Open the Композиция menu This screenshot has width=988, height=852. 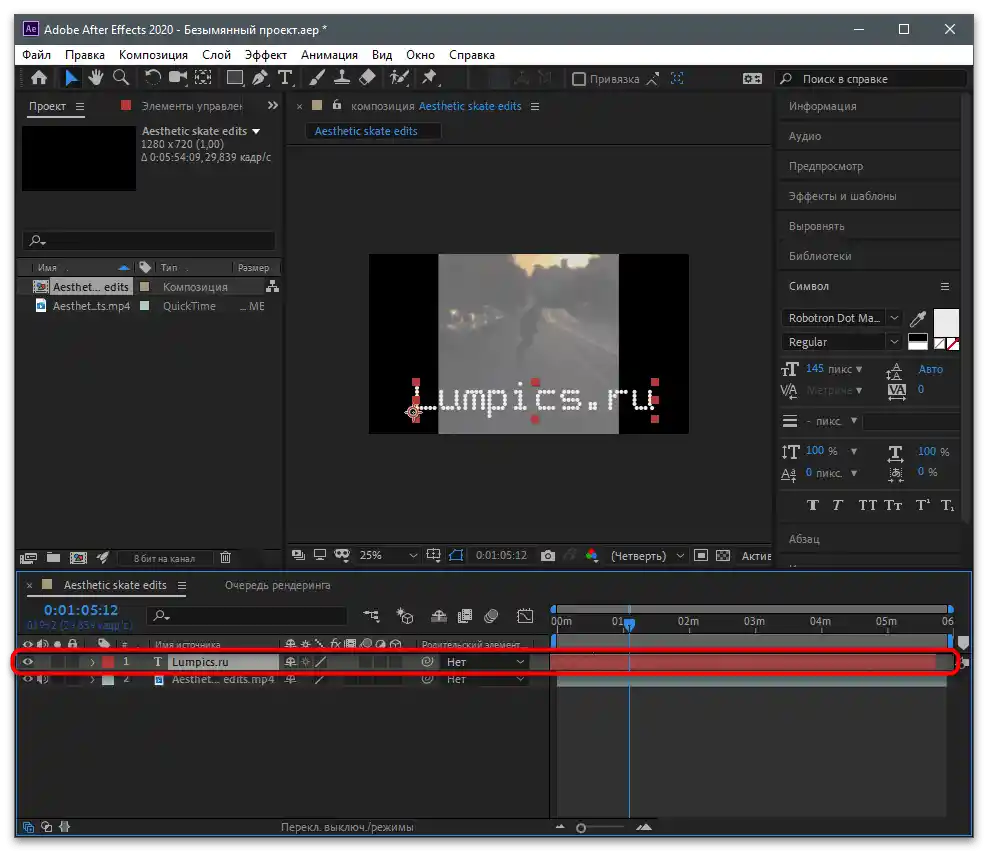153,55
